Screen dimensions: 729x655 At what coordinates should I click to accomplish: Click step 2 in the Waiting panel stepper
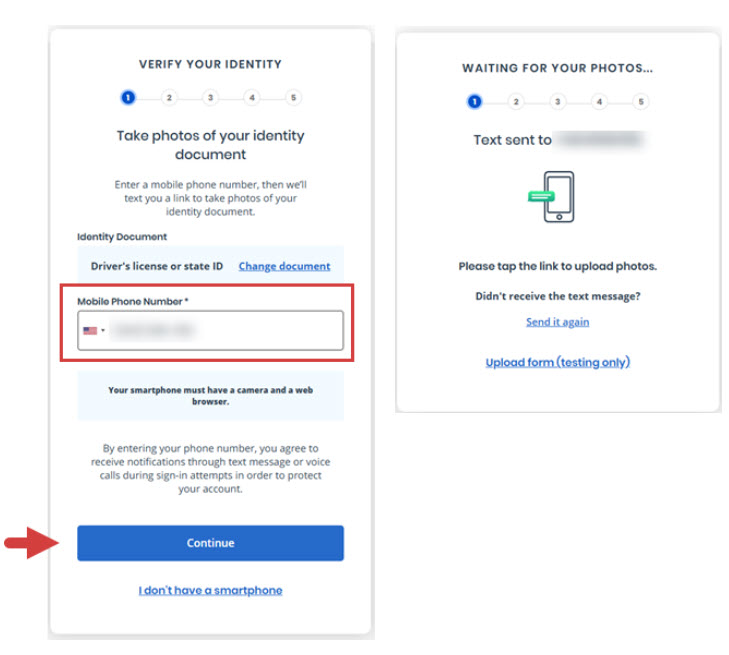coord(516,101)
